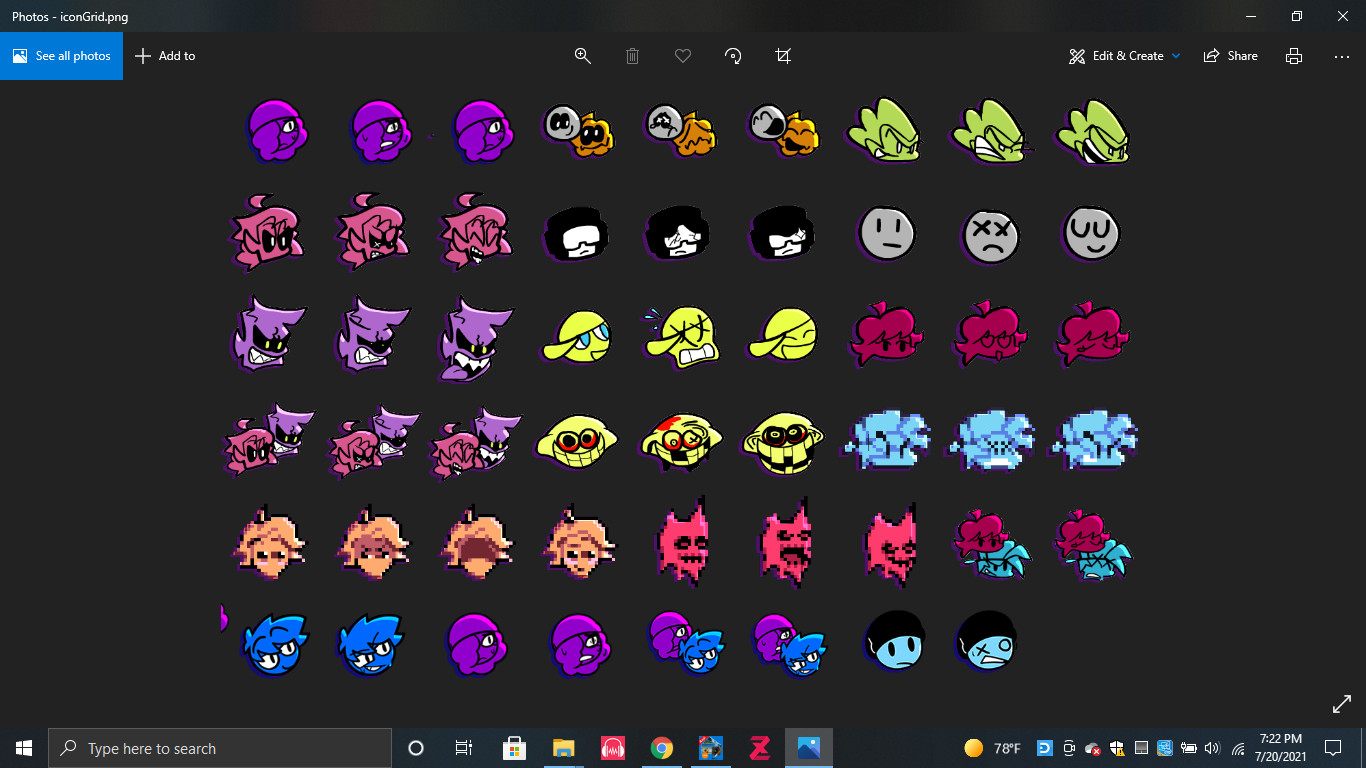Click the Zoom magnifier icon
This screenshot has width=1366, height=768.
click(582, 56)
